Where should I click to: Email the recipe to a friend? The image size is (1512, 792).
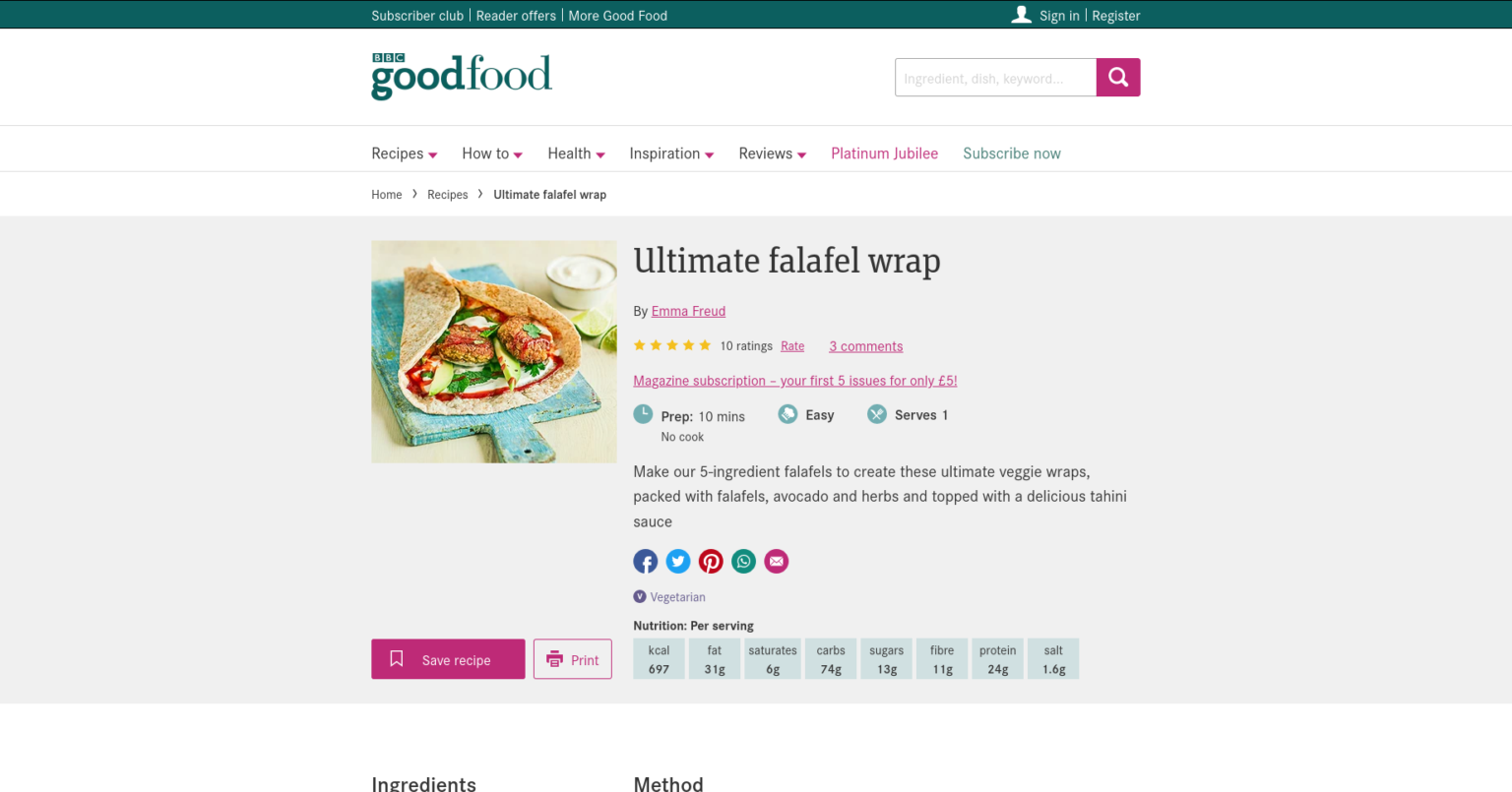tap(776, 561)
